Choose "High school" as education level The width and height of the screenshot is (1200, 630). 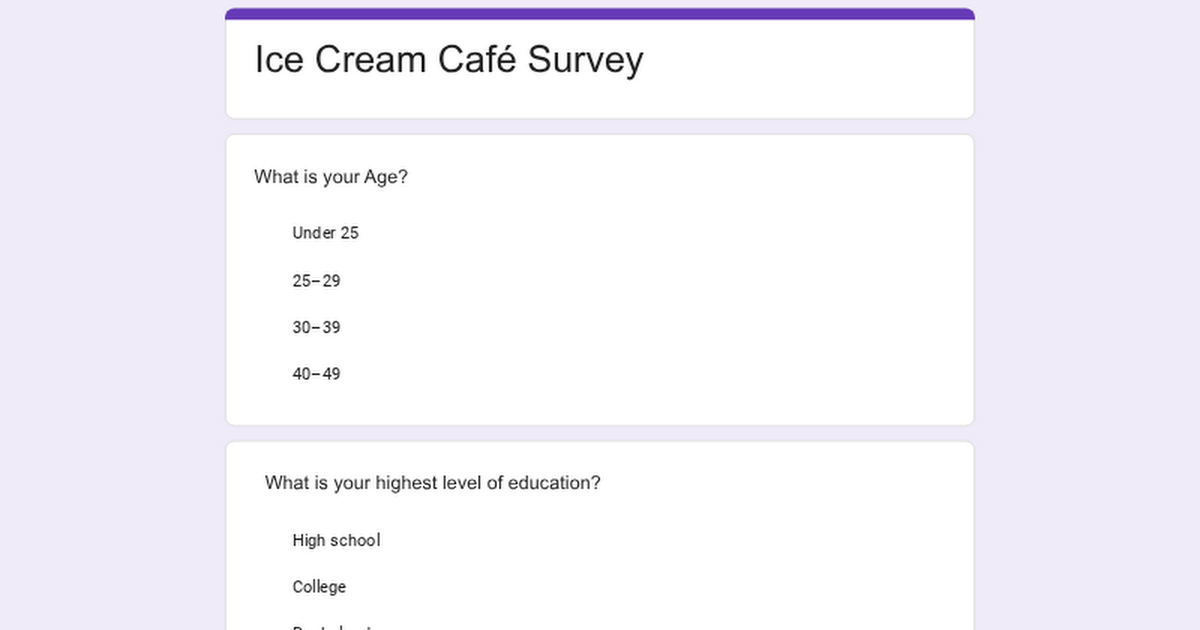coord(336,540)
